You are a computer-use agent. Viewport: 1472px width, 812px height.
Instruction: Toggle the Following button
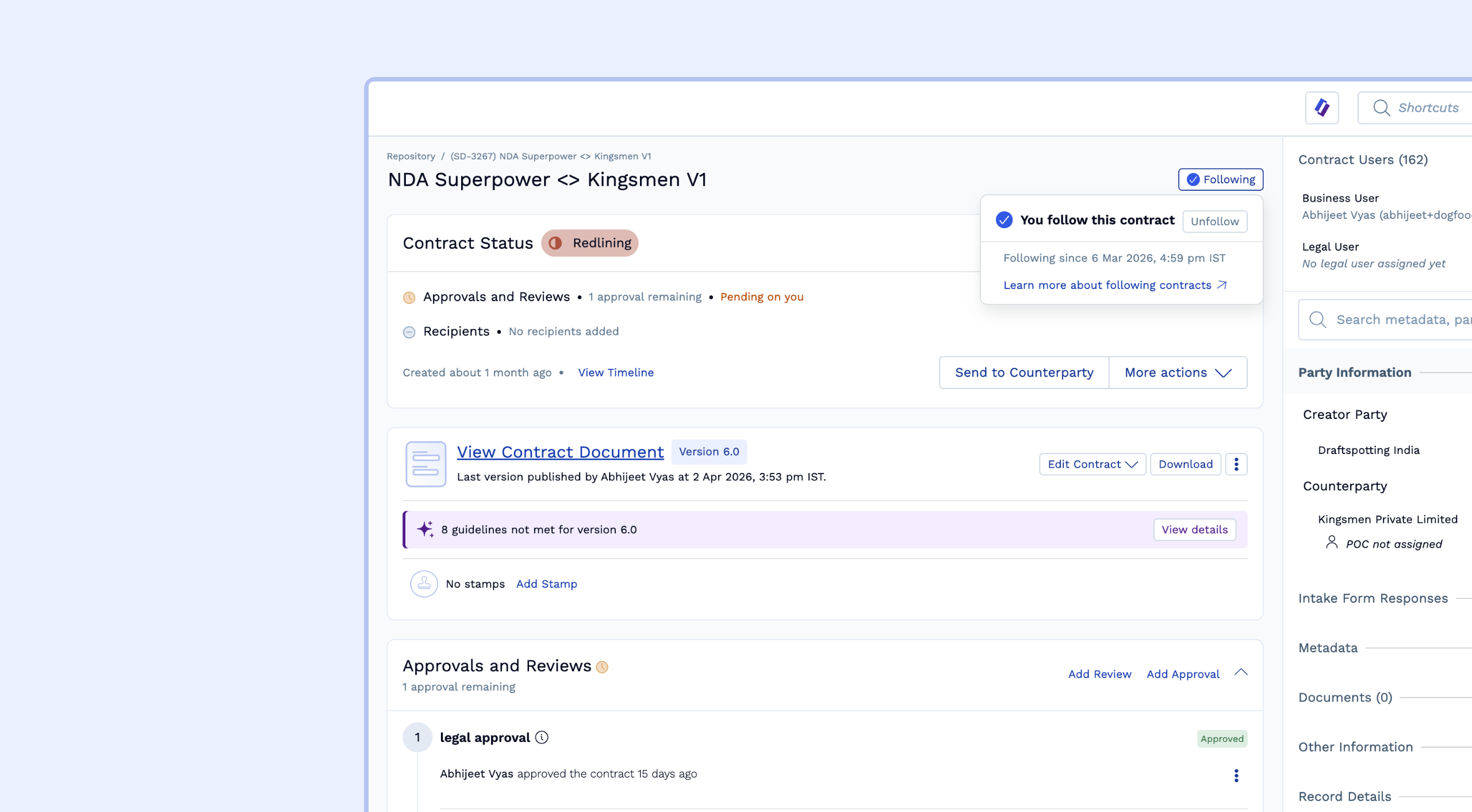pyautogui.click(x=1220, y=179)
